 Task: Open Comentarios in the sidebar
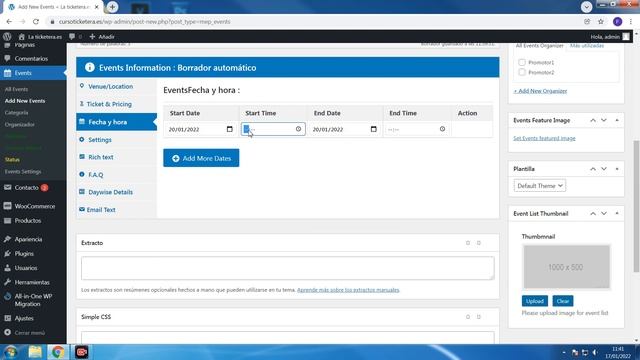click(x=31, y=59)
